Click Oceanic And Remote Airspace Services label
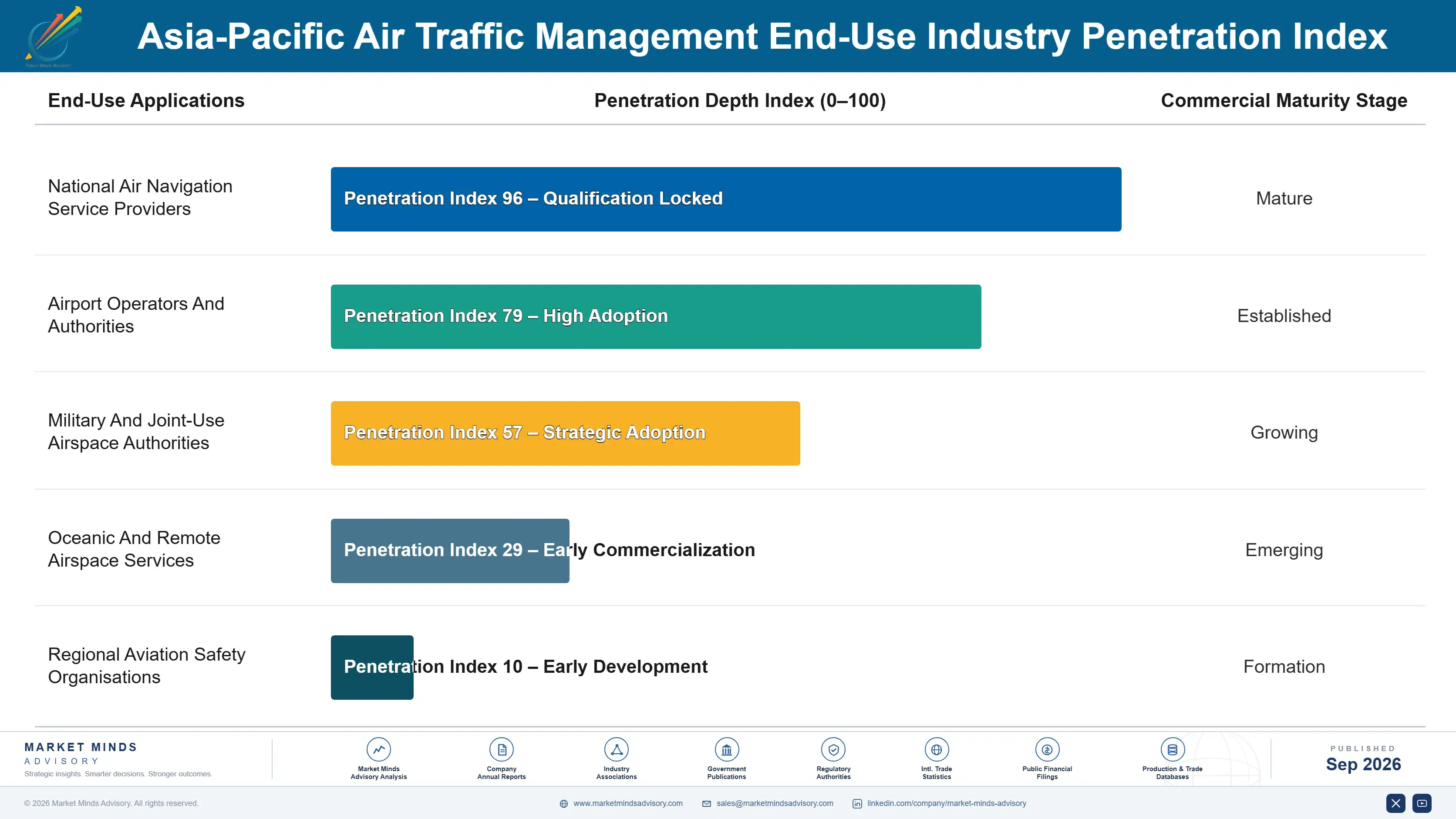This screenshot has width=1456, height=819. click(134, 549)
